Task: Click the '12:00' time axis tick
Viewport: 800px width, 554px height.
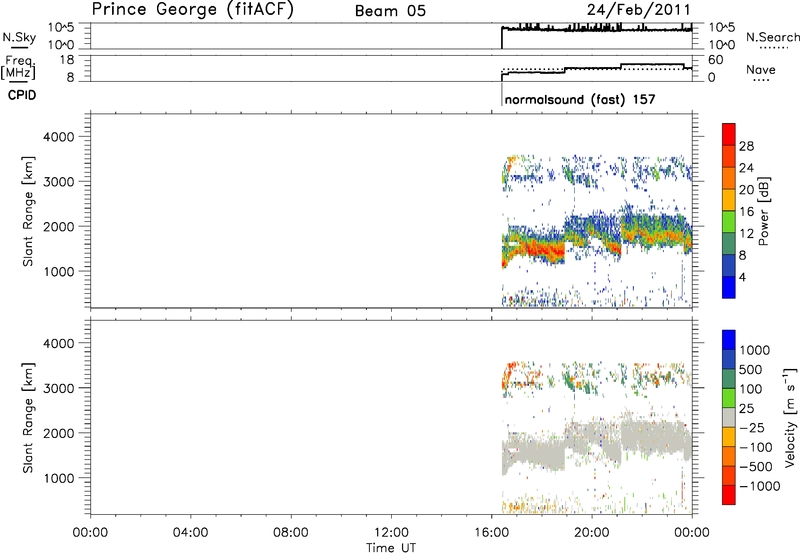Action: (391, 533)
